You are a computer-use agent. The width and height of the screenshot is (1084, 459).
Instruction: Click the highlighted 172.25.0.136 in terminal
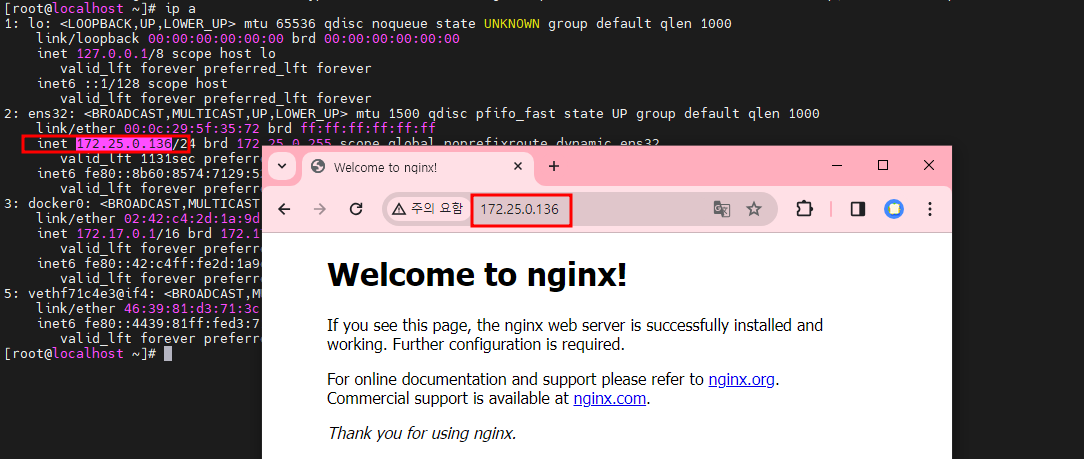pyautogui.click(x=123, y=144)
